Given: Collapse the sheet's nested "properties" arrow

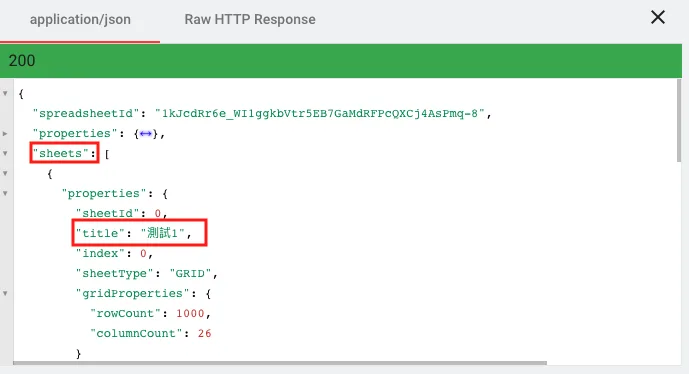Looking at the screenshot, I should [x=5, y=193].
